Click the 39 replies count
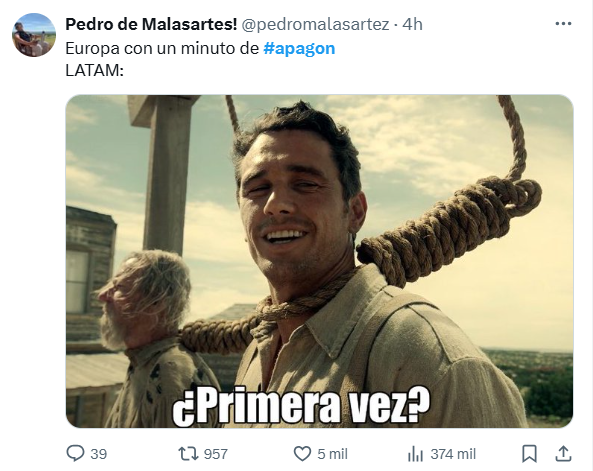This screenshot has width=593, height=471. (x=99, y=454)
